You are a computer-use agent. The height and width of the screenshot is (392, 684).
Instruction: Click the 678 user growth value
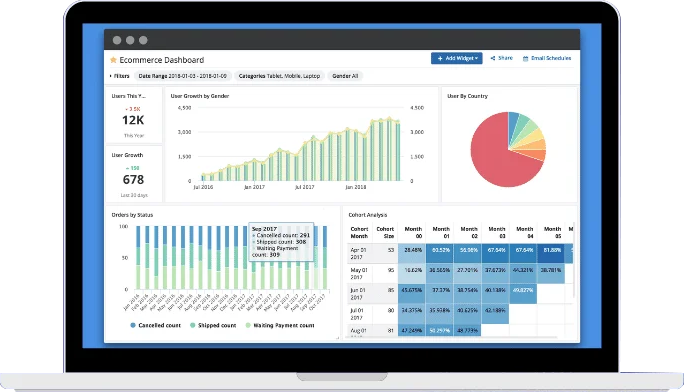tap(133, 180)
